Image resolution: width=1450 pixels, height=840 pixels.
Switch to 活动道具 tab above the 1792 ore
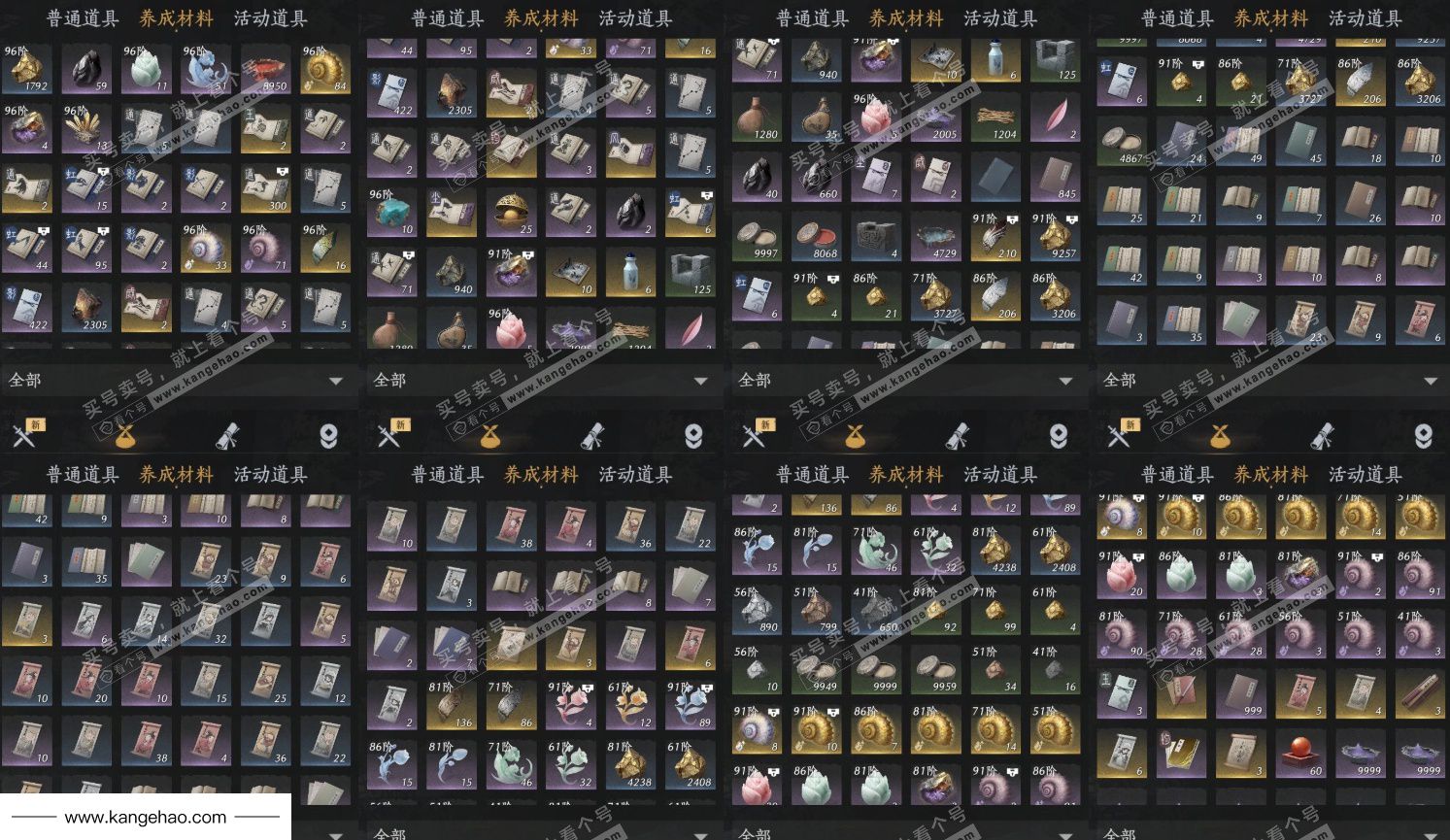coord(271,18)
